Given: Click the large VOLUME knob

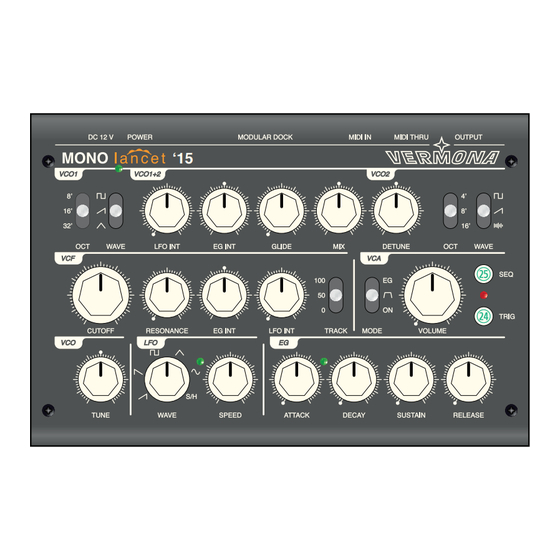Looking at the screenshot, I should click(432, 295).
